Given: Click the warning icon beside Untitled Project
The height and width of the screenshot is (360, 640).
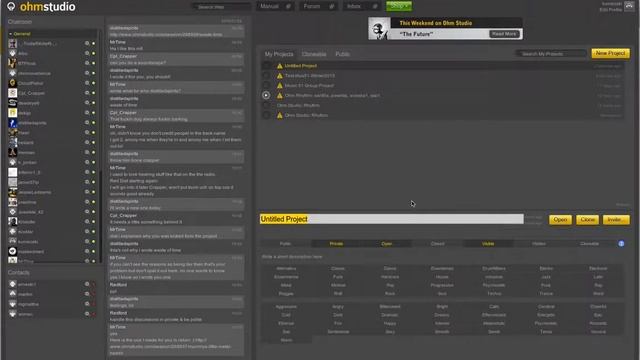Looking at the screenshot, I should [280, 66].
